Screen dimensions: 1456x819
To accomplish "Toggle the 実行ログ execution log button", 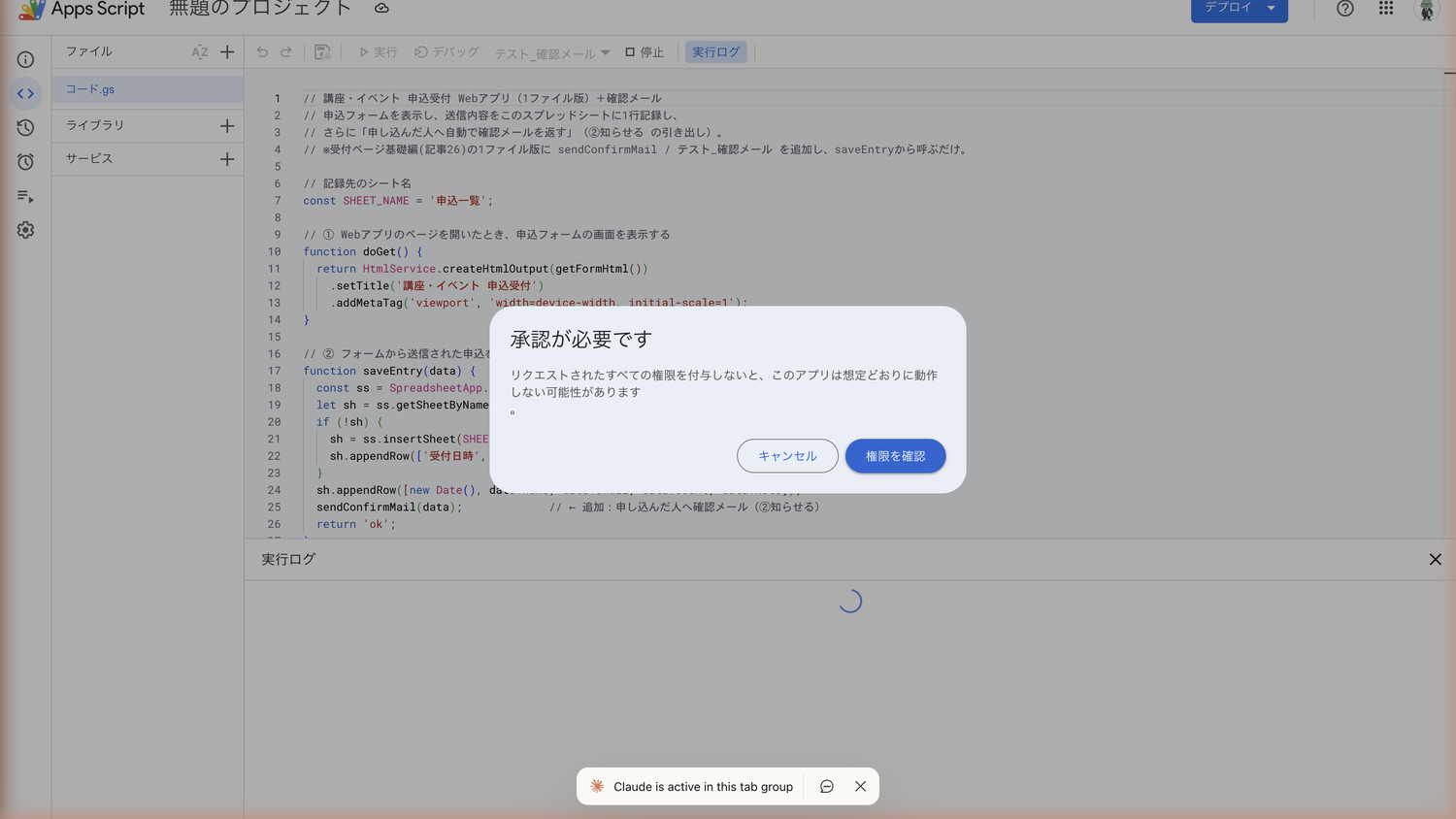I will coord(716,52).
